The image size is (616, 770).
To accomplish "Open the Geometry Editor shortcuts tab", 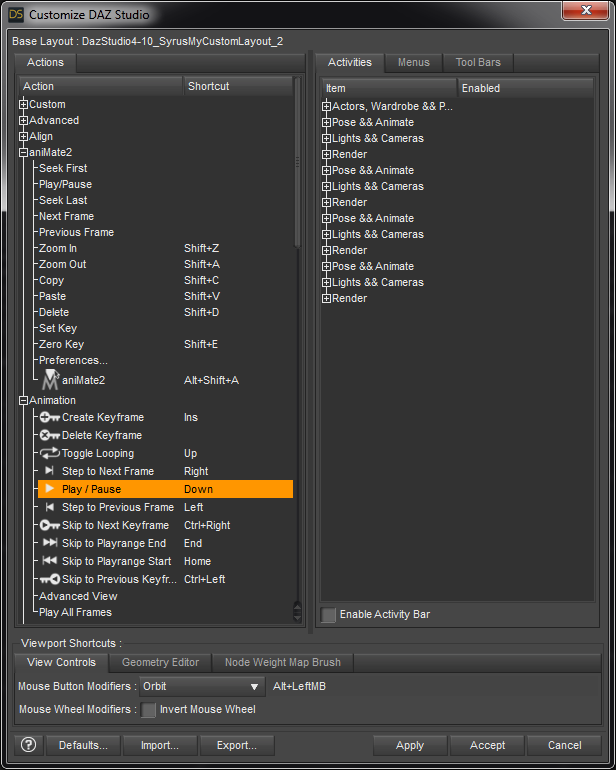I will click(160, 662).
